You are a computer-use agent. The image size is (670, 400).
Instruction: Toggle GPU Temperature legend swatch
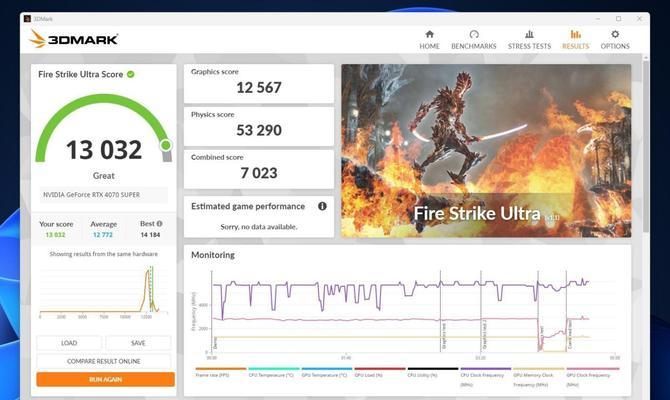click(x=327, y=368)
